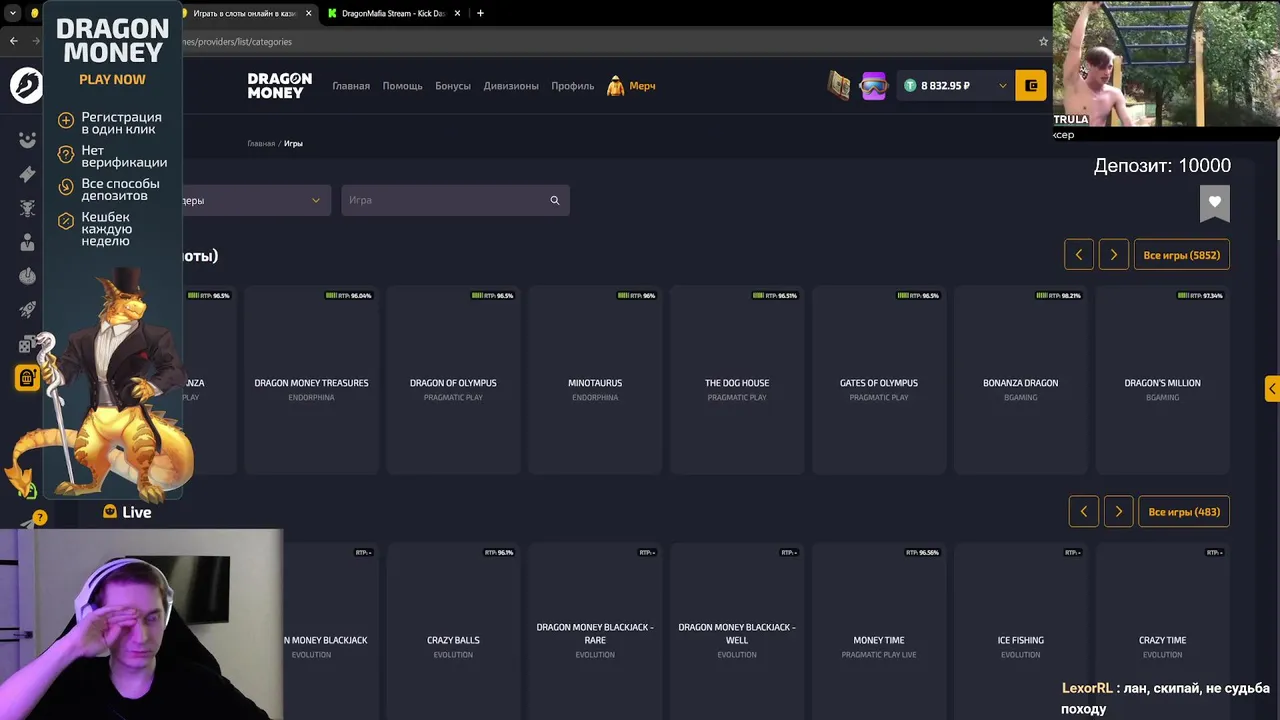Click the Dragon Money header logo
This screenshot has width=1280, height=720.
pyautogui.click(x=280, y=86)
